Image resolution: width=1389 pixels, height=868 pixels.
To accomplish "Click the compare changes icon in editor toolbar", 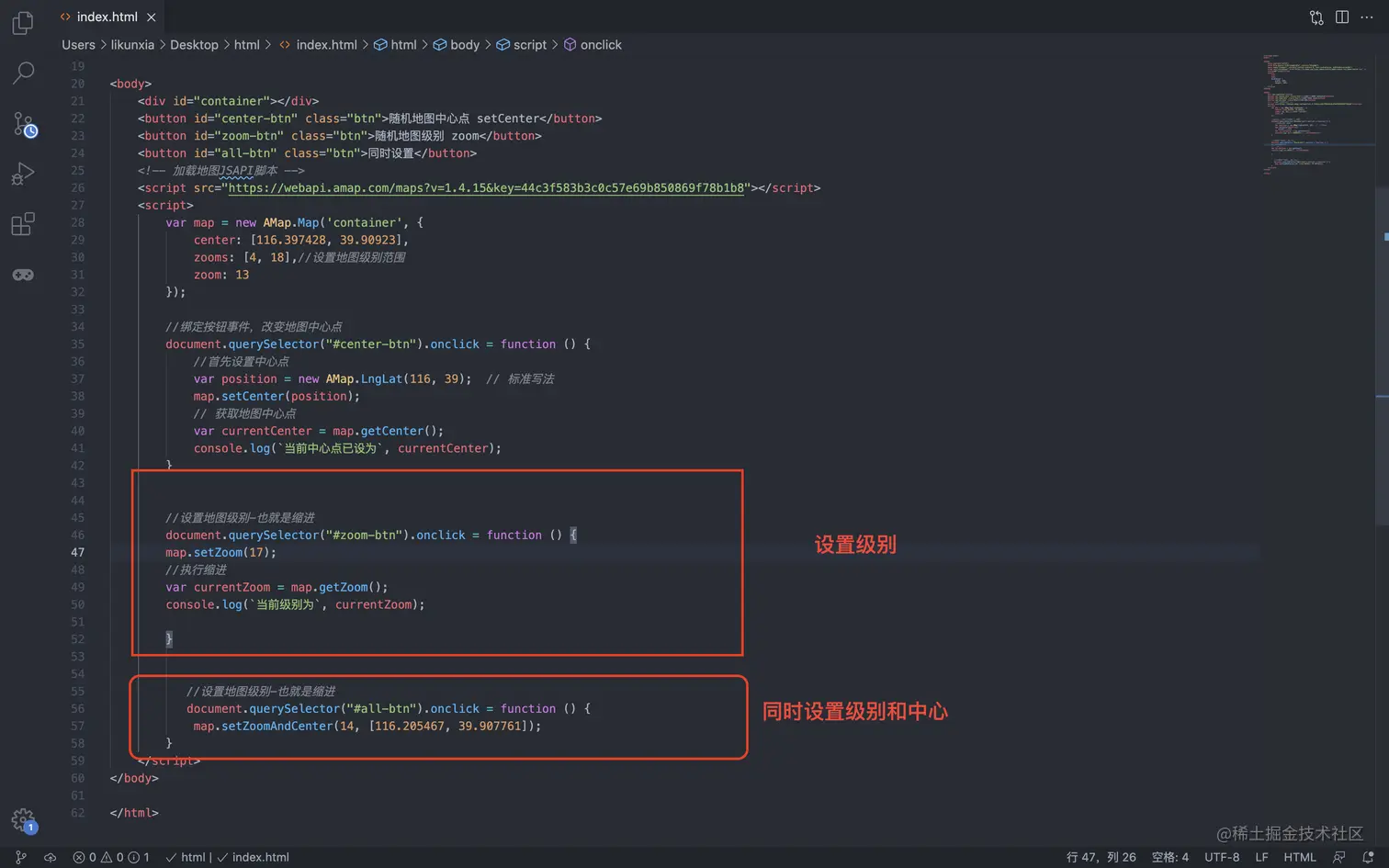I will [1316, 17].
